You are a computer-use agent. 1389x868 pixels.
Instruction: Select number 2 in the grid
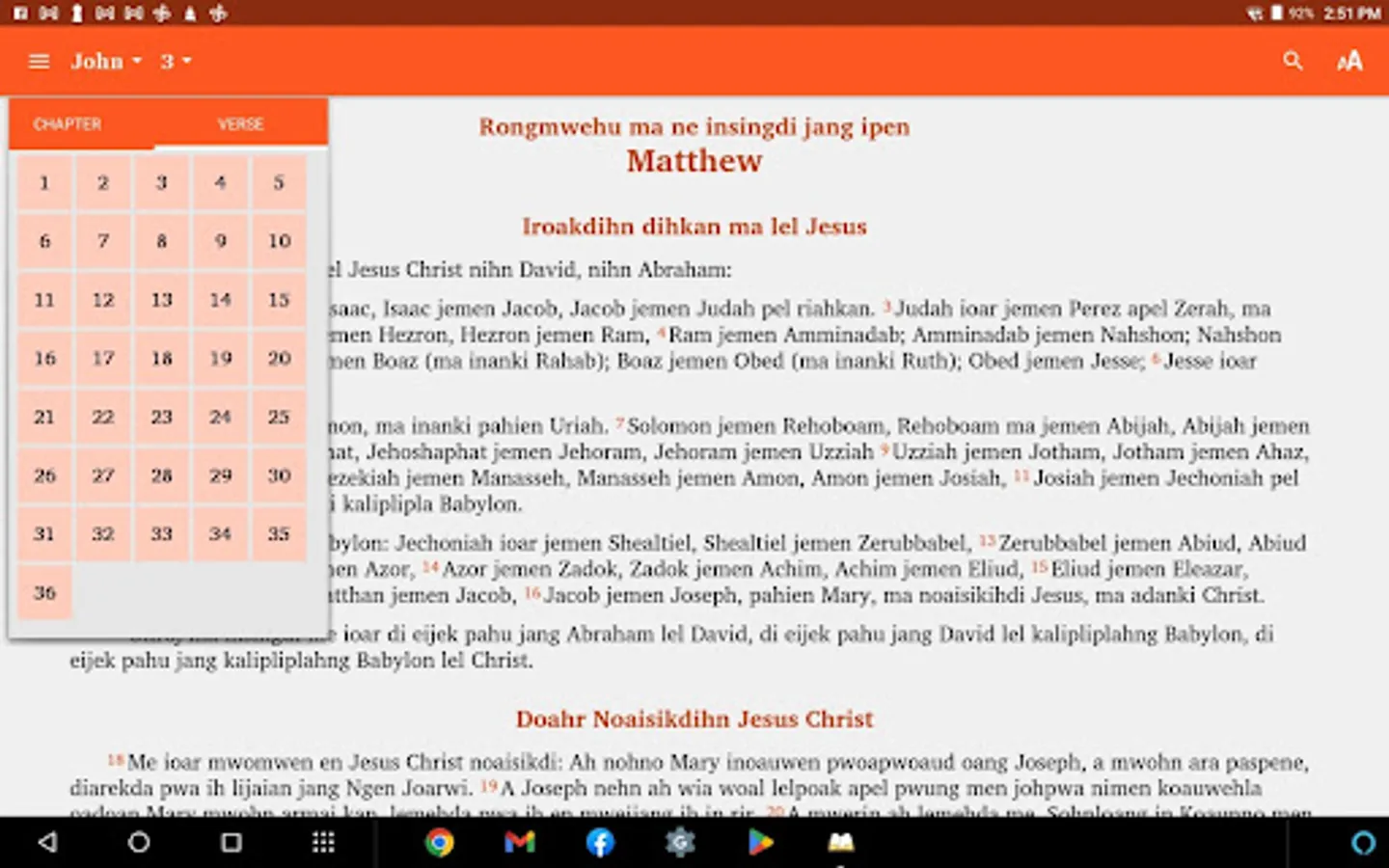[x=103, y=182]
